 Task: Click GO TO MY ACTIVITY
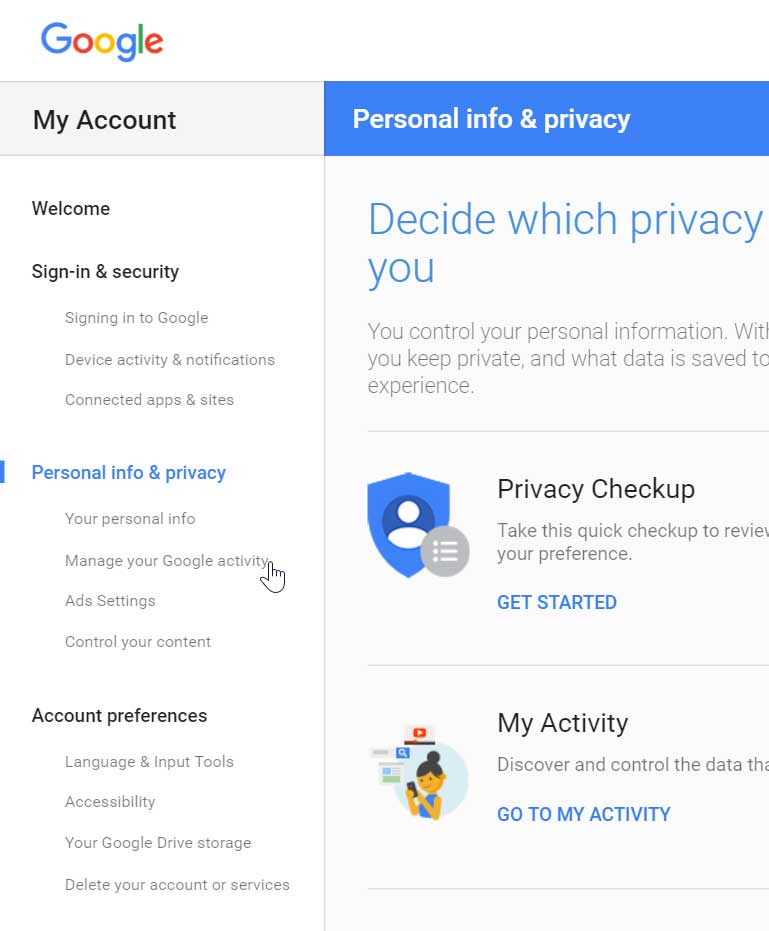[583, 814]
